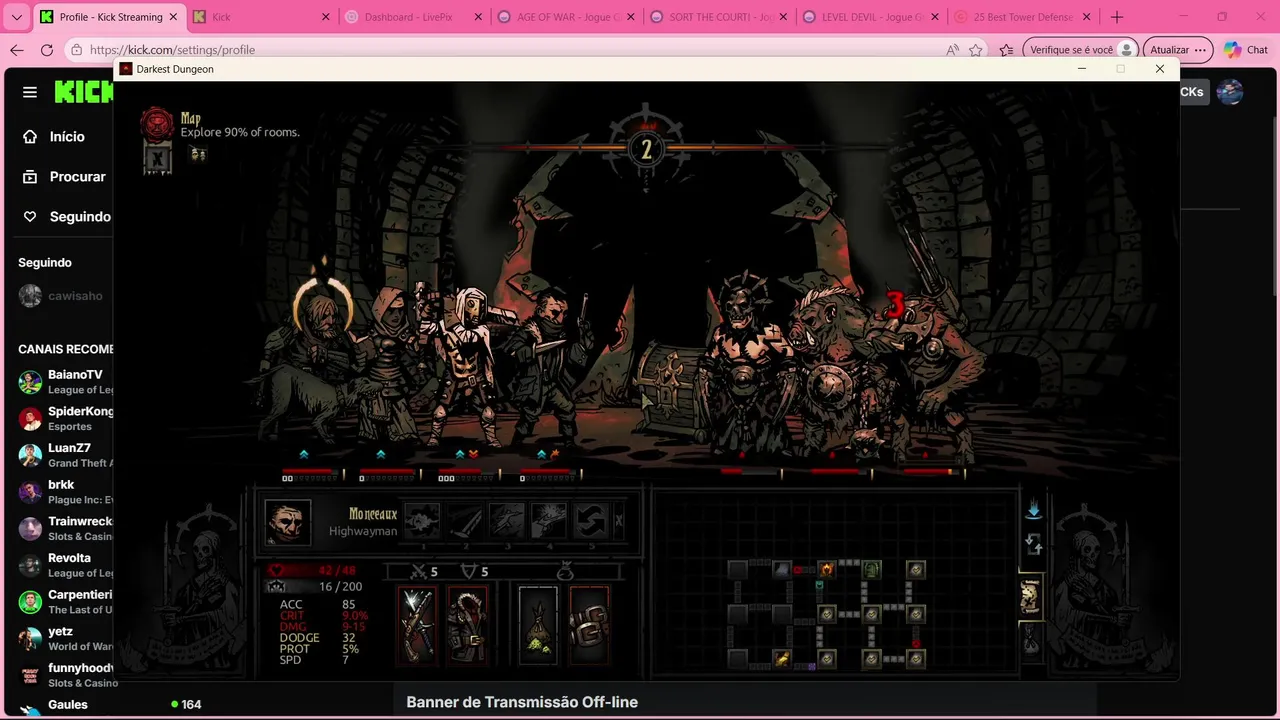Screen dimensions: 1280x720
Task: Select the Highwayman's fourth combat skill
Action: [x=548, y=521]
